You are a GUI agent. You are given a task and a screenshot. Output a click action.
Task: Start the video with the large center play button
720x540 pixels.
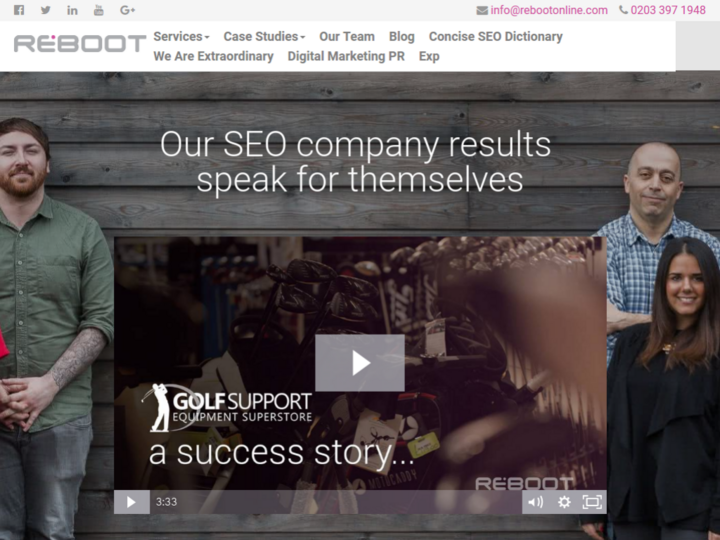tap(360, 363)
